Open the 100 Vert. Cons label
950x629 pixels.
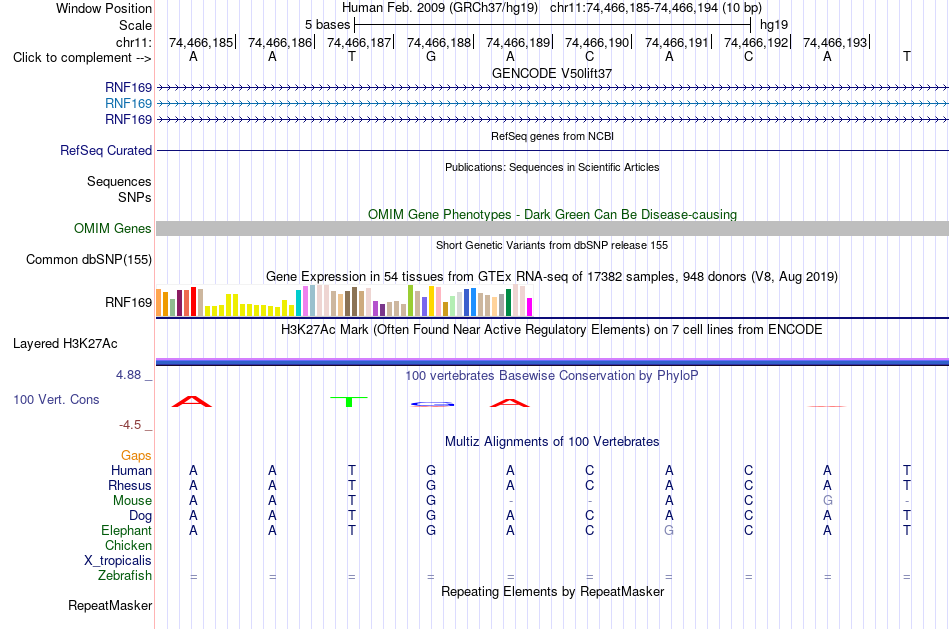(x=56, y=399)
